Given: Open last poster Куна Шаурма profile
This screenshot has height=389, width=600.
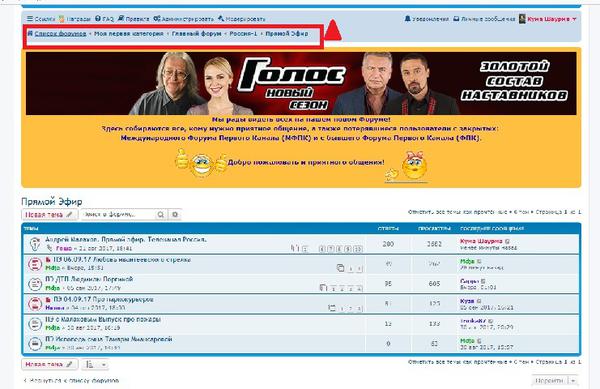Looking at the screenshot, I should (x=481, y=241).
